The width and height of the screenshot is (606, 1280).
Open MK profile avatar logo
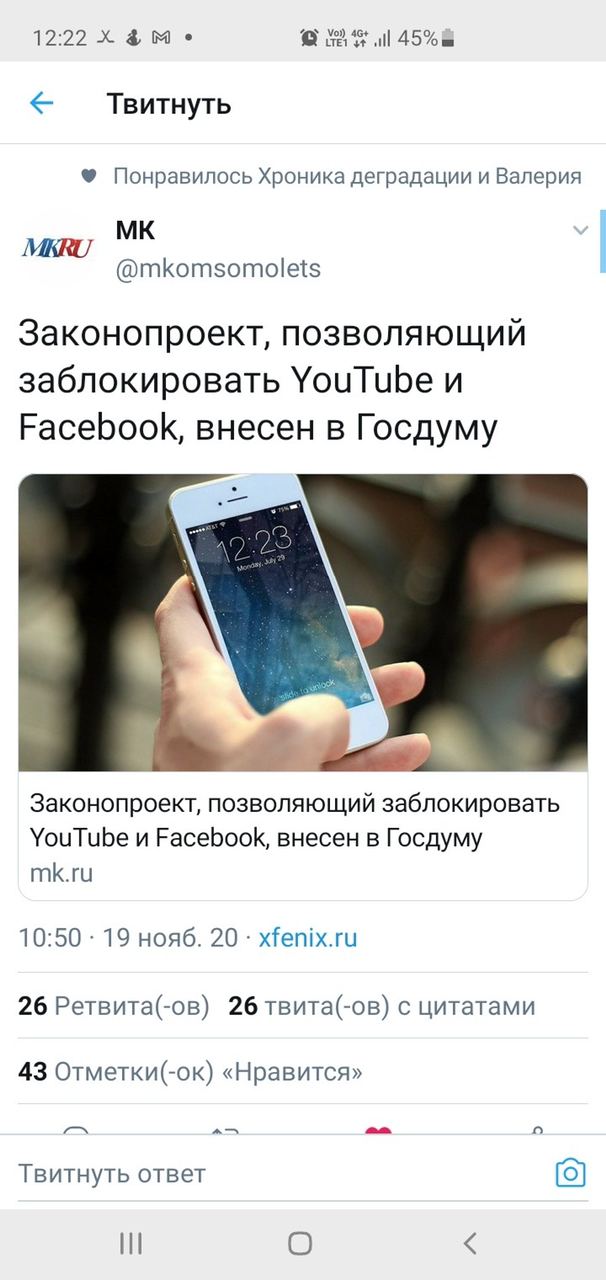pos(56,249)
